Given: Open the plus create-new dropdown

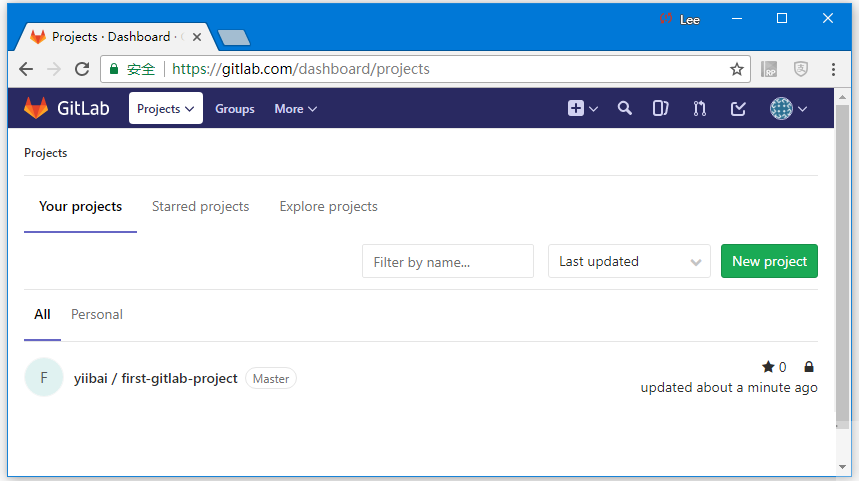Looking at the screenshot, I should click(x=582, y=108).
